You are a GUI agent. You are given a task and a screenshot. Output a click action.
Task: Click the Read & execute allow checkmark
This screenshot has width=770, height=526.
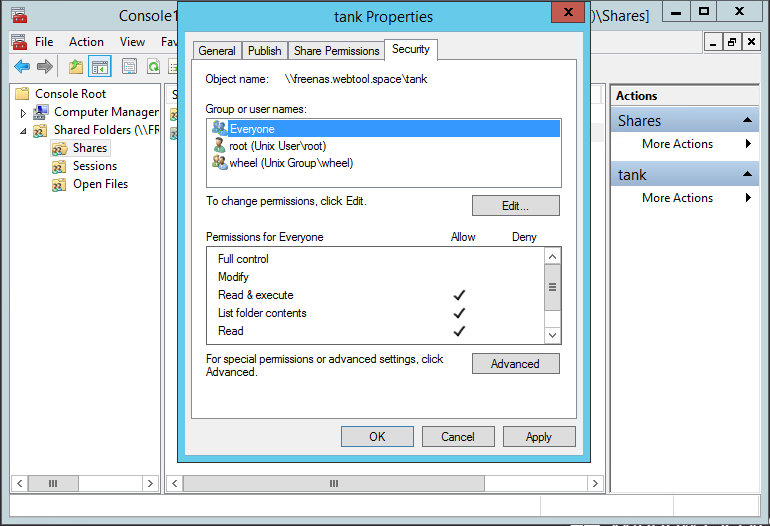459,295
